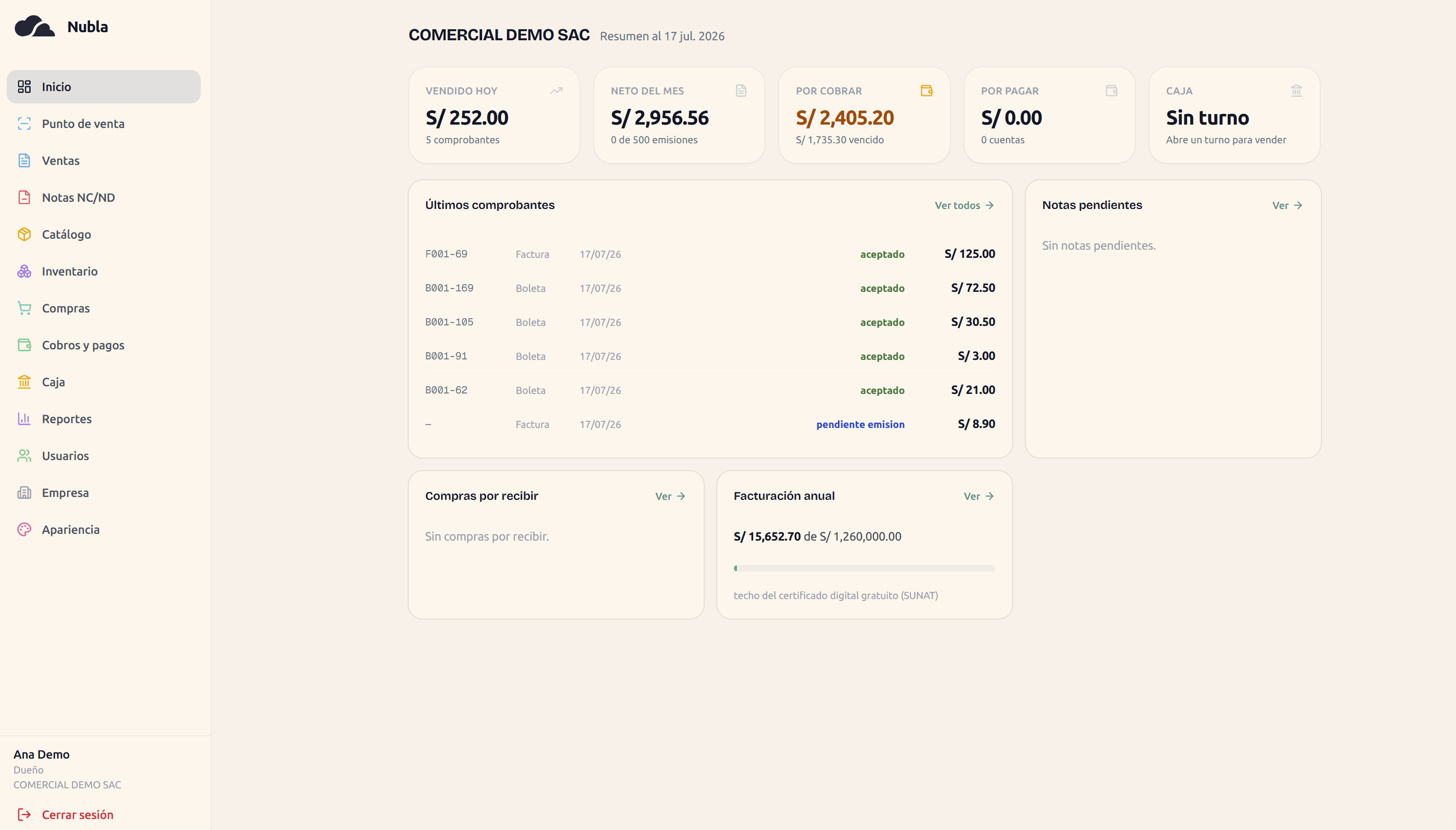Click the Cerrar sesión logout icon
The height and width of the screenshot is (830, 1456).
(x=24, y=815)
